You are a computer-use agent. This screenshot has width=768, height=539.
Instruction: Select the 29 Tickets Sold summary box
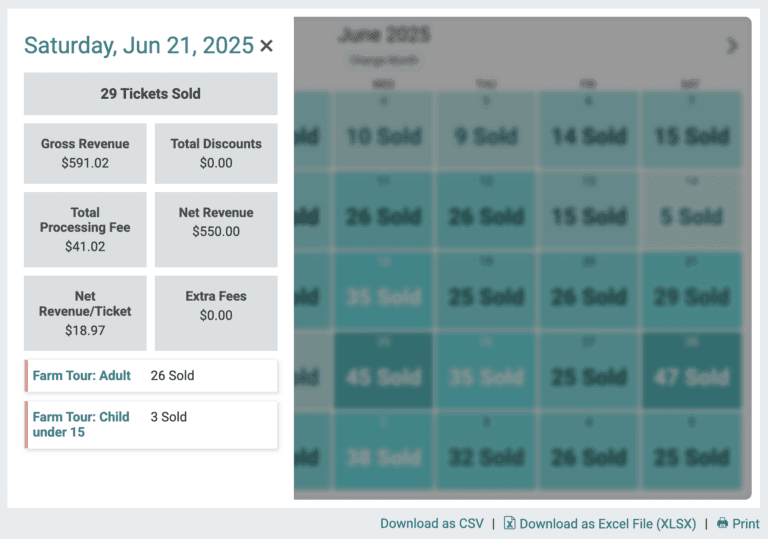pos(151,94)
